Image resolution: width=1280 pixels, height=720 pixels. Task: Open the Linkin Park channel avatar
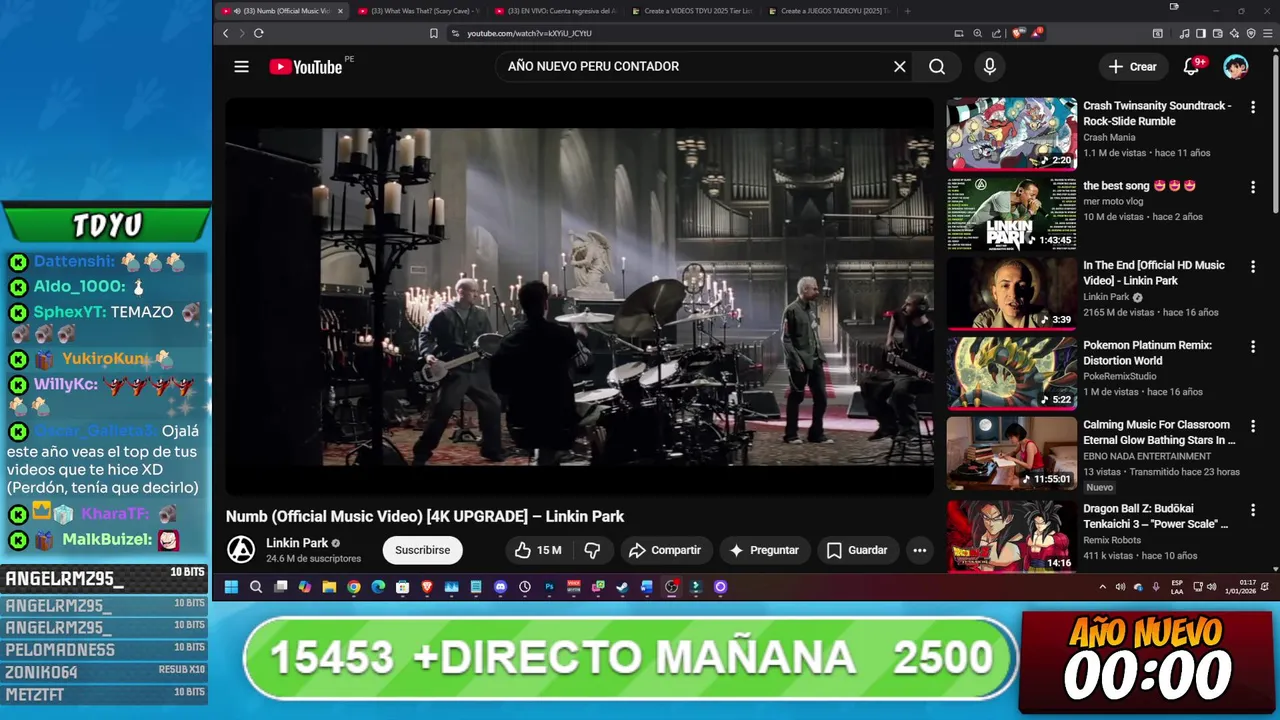pos(240,550)
